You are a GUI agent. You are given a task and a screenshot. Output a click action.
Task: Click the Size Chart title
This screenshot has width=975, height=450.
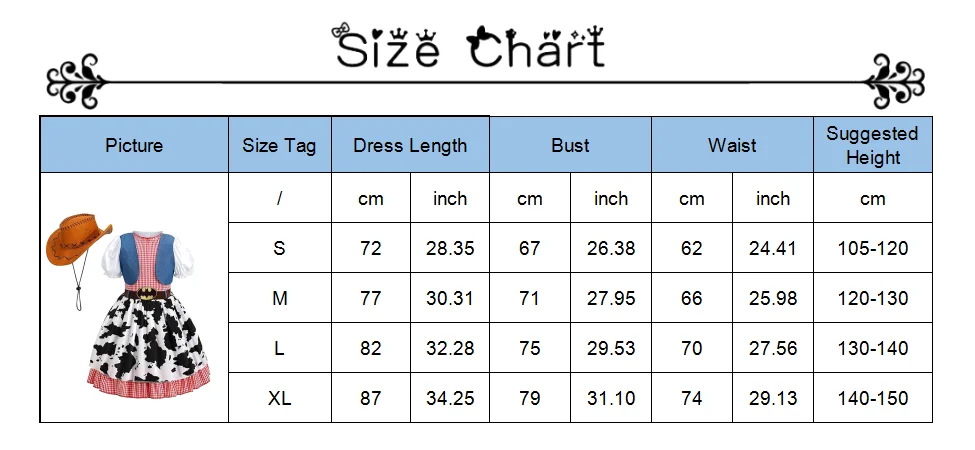click(x=470, y=47)
